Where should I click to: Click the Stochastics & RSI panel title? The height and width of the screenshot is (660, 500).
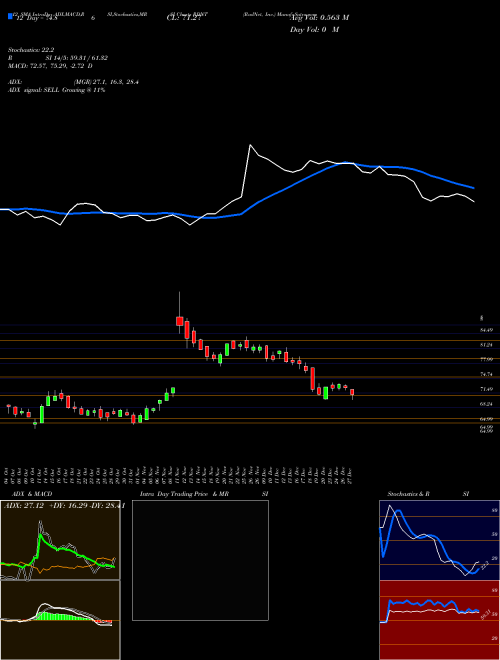428,494
